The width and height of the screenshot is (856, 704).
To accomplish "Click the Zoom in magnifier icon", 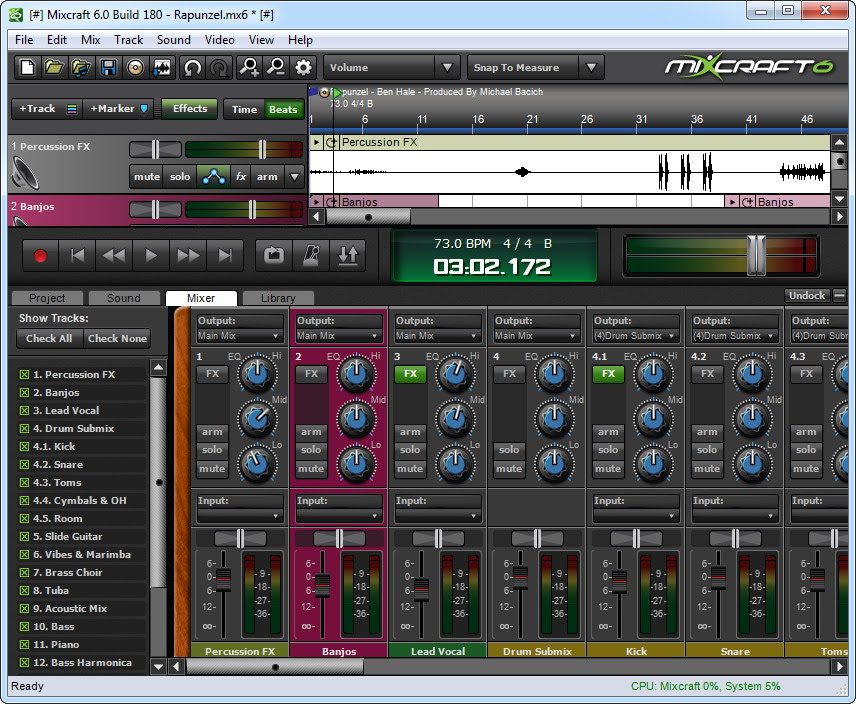I will [249, 68].
